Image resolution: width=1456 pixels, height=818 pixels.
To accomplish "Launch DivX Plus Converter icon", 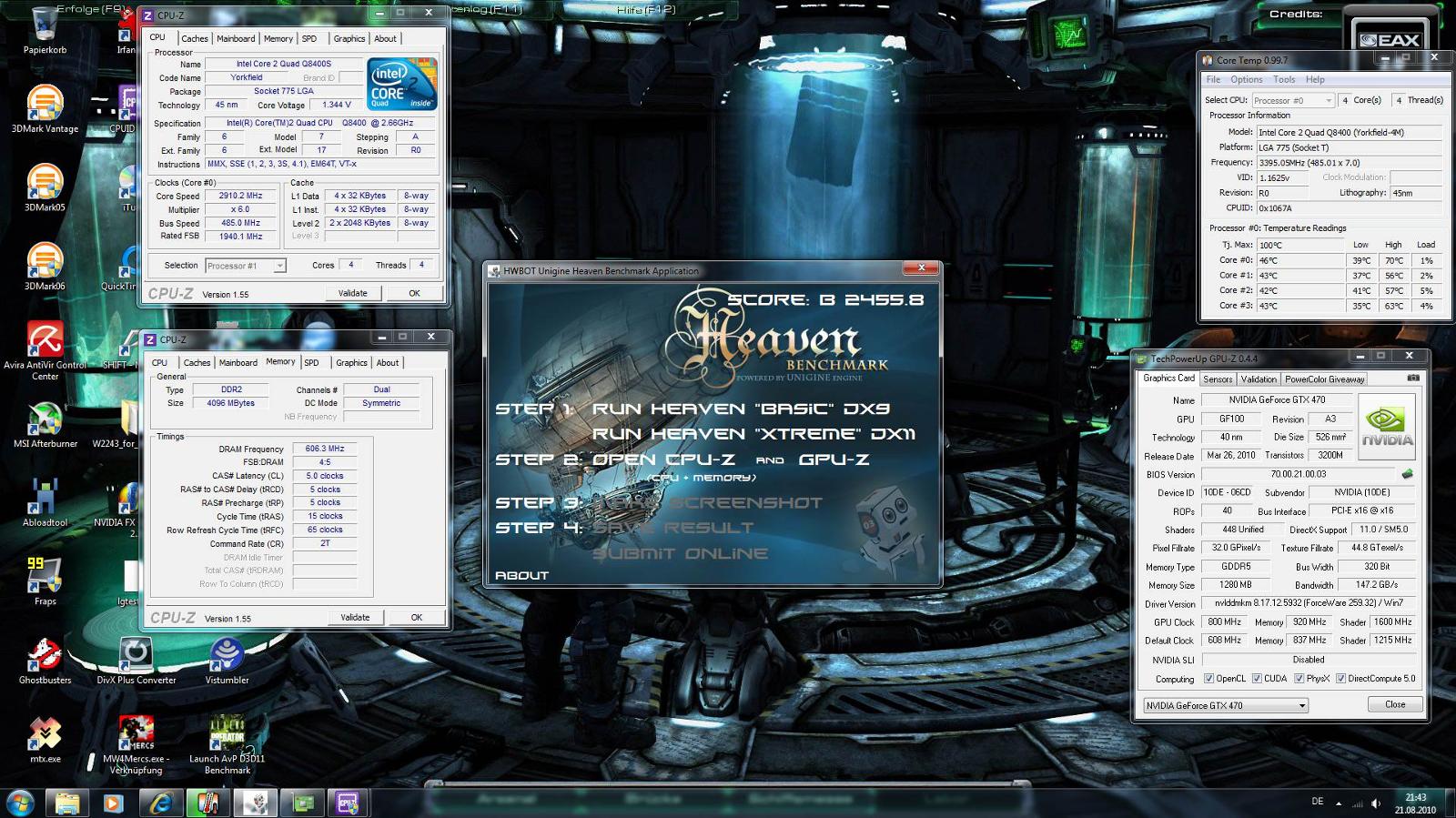I will coord(136,661).
